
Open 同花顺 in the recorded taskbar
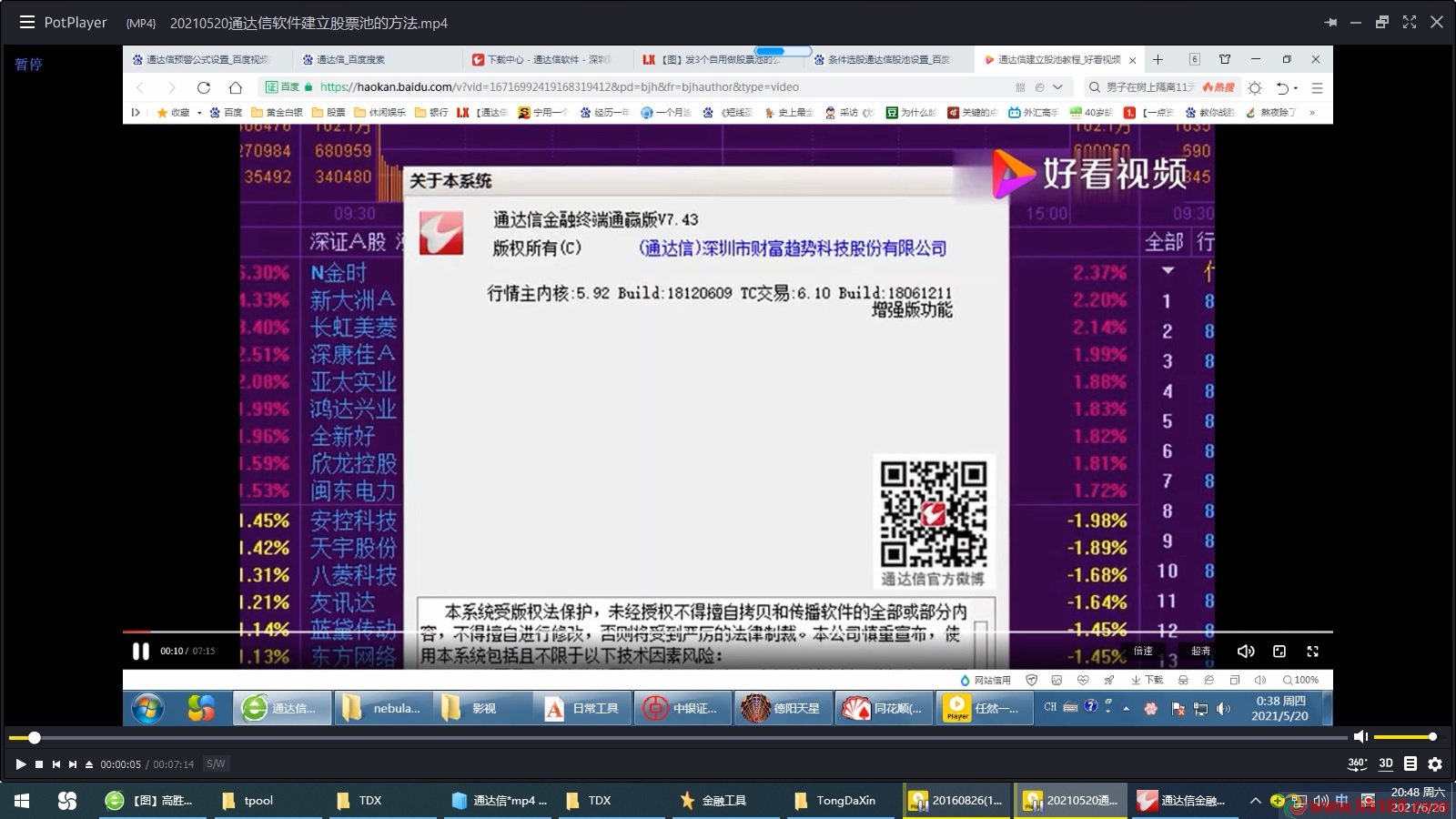point(883,708)
